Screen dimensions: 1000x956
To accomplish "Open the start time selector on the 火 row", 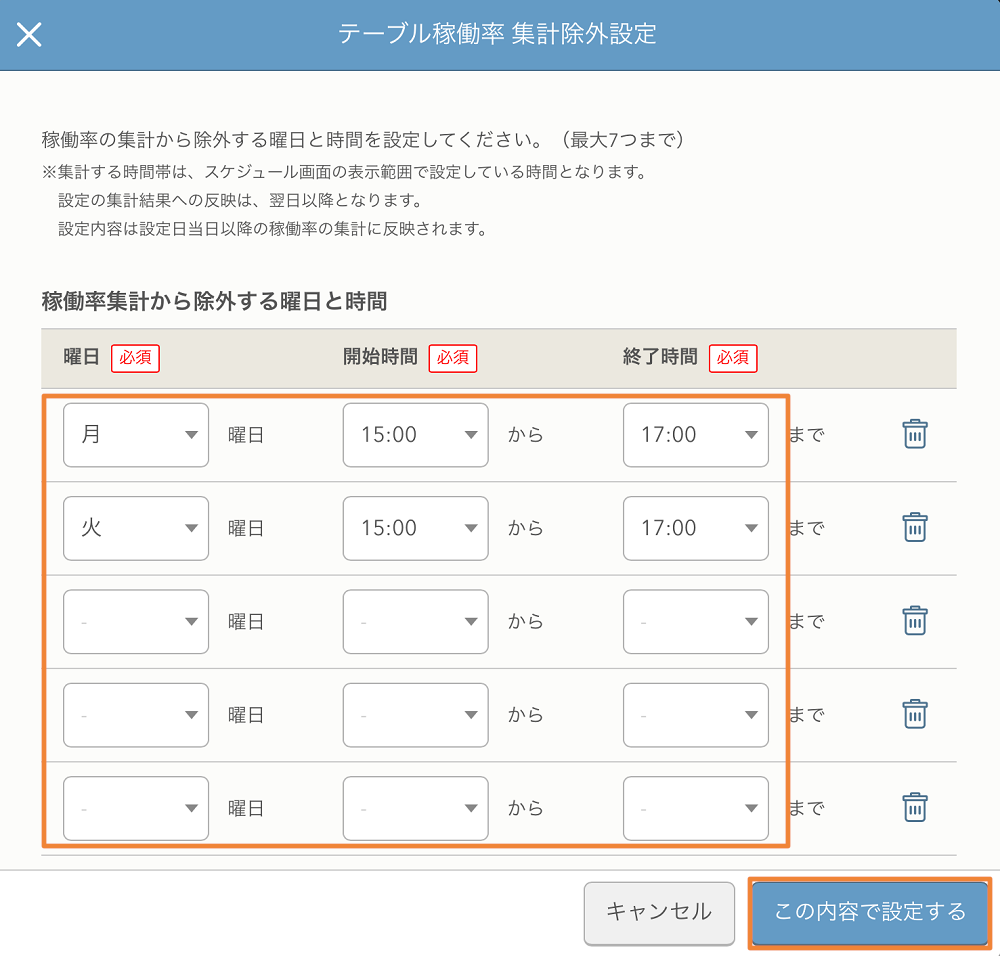I will (415, 528).
